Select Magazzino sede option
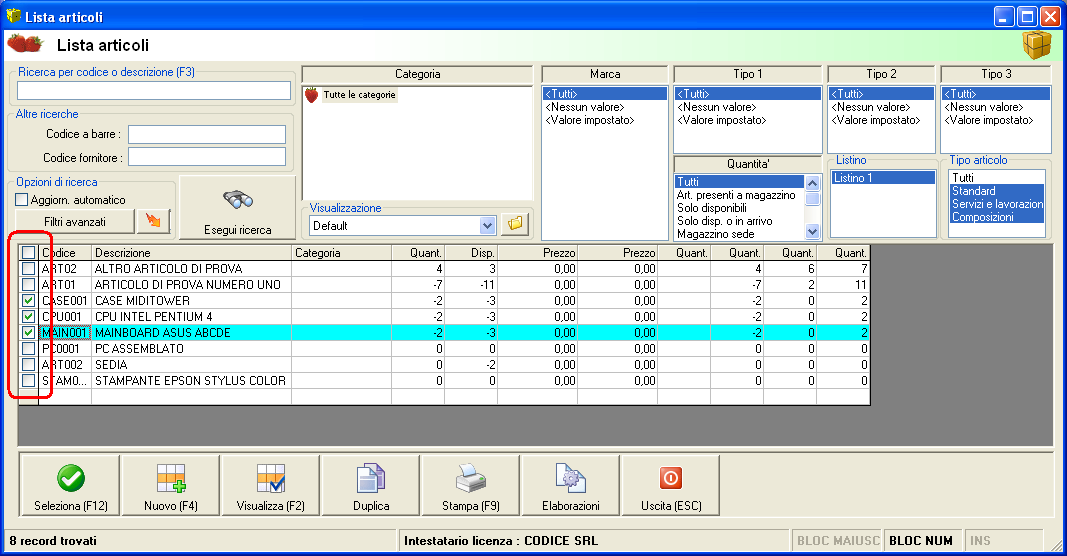Image resolution: width=1067 pixels, height=556 pixels. [x=740, y=234]
